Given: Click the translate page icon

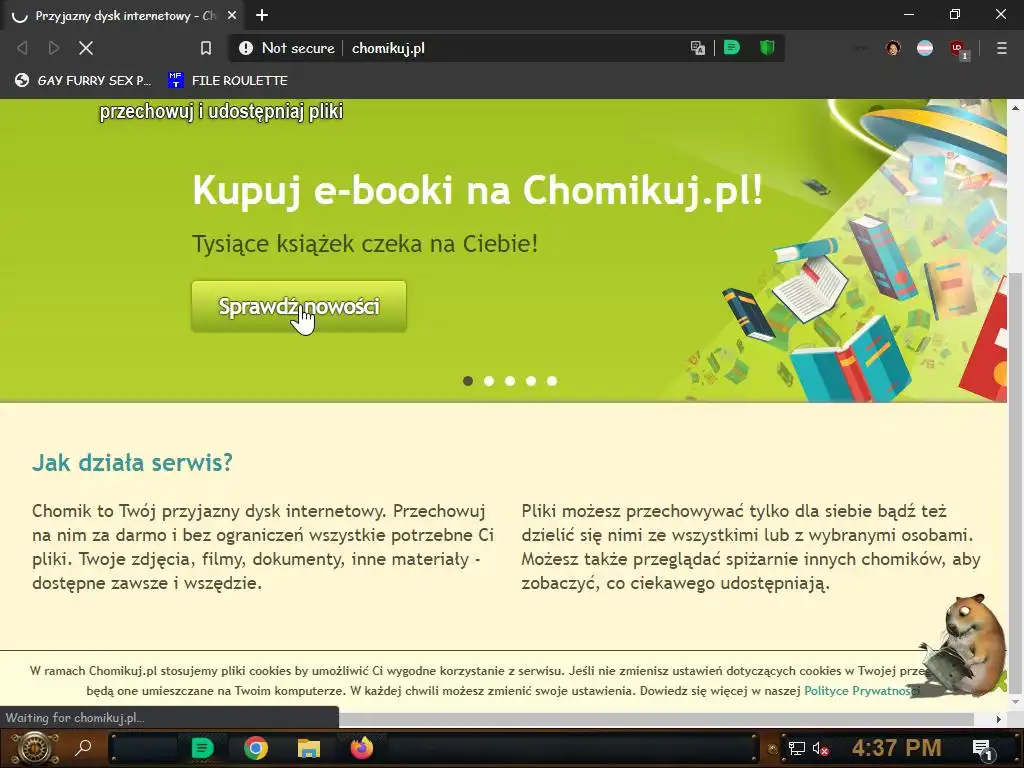Looking at the screenshot, I should coord(697,48).
